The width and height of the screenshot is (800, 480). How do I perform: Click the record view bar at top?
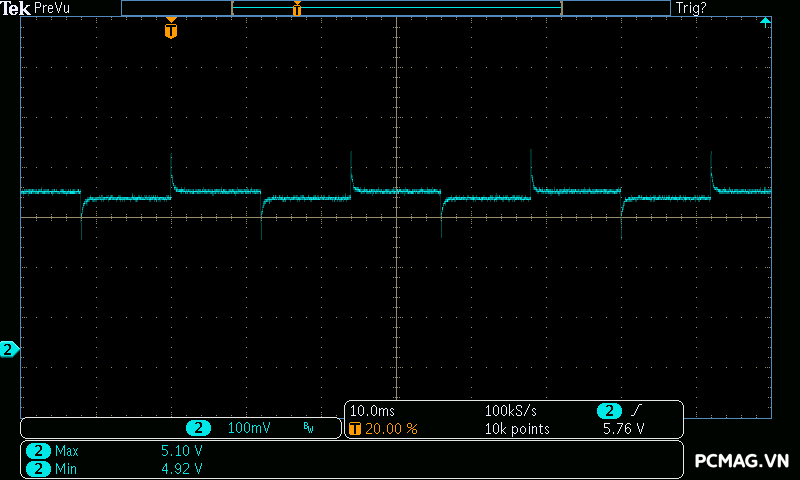396,8
